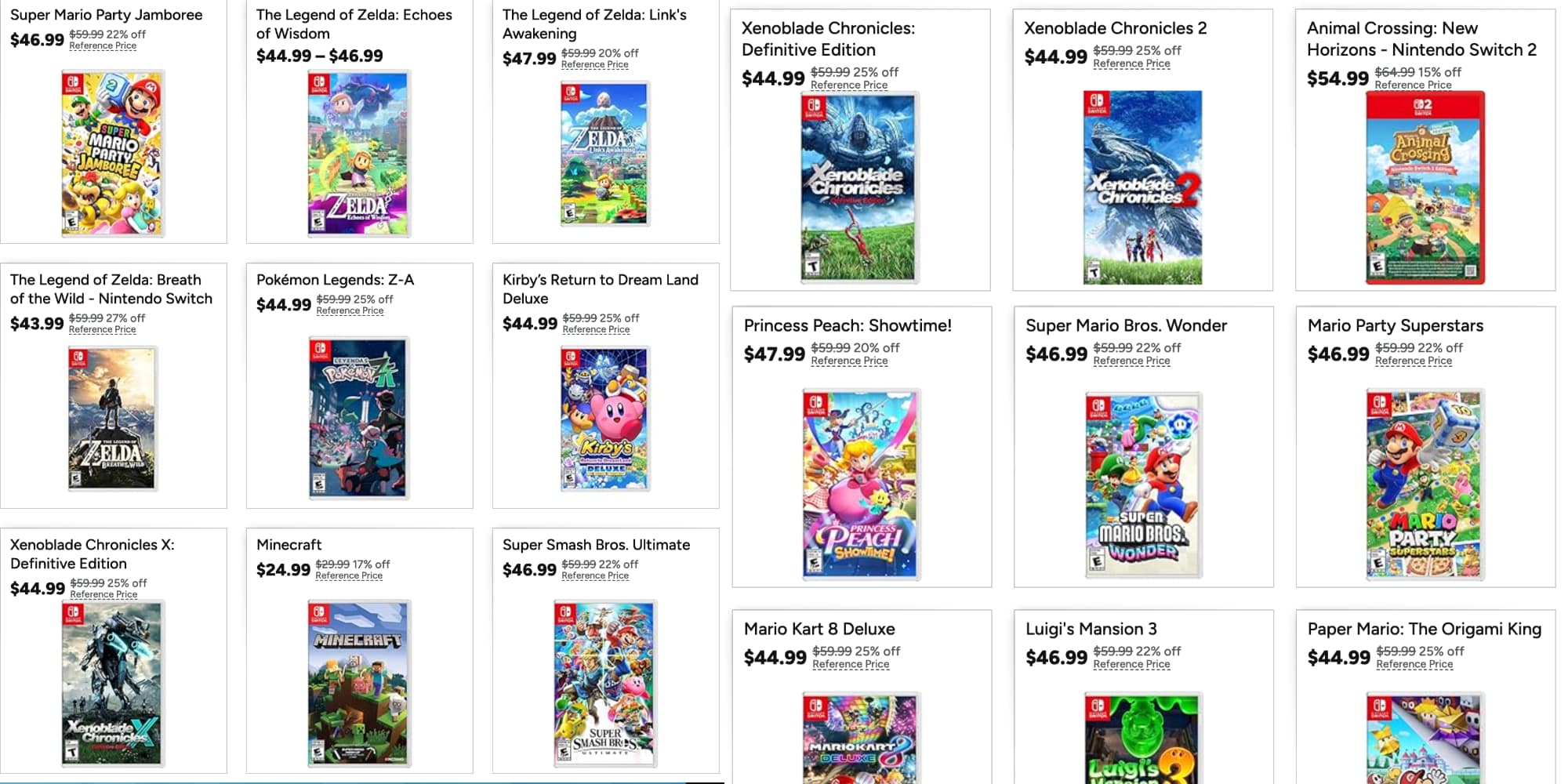
Task: Open The Legend of Zelda: Echoes of Wisdom title
Action: (354, 24)
